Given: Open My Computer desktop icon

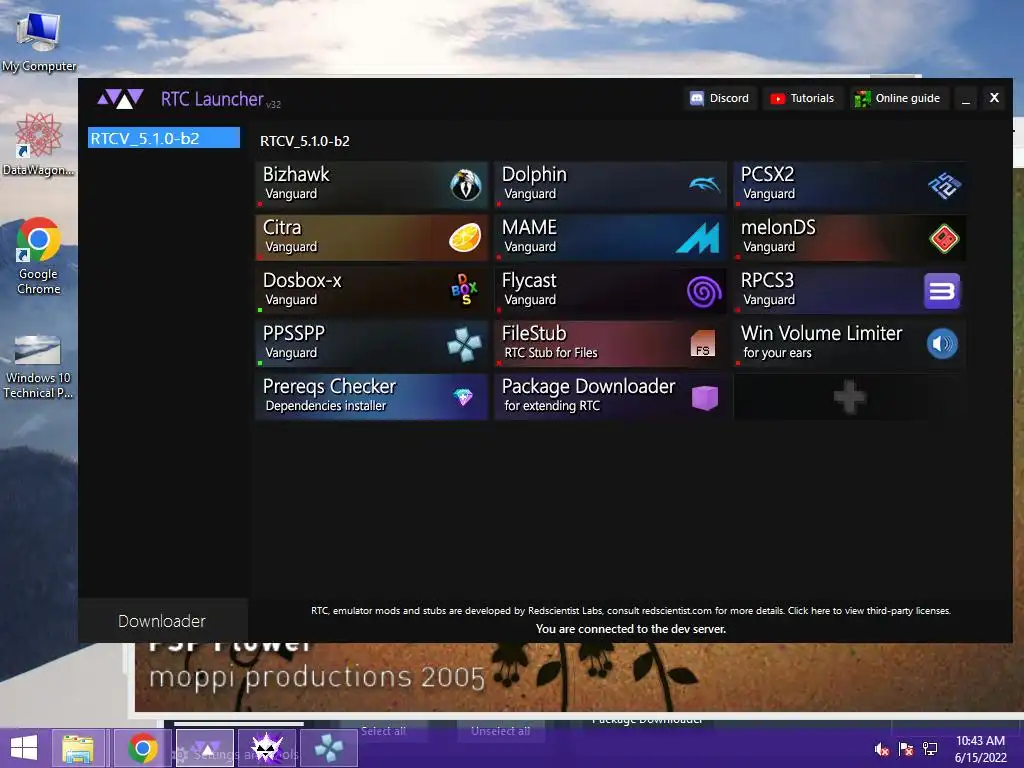Looking at the screenshot, I should [39, 42].
